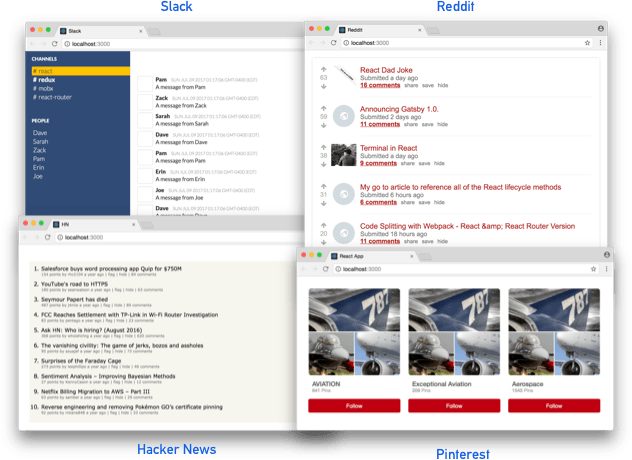This screenshot has width=632, height=460.
Task: Open the # redux channel in Slack
Action: pos(44,80)
